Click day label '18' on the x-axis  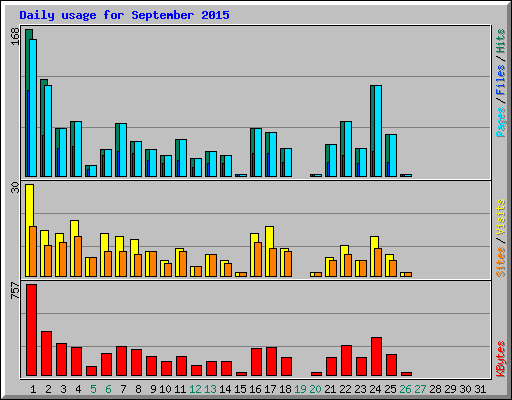285,389
